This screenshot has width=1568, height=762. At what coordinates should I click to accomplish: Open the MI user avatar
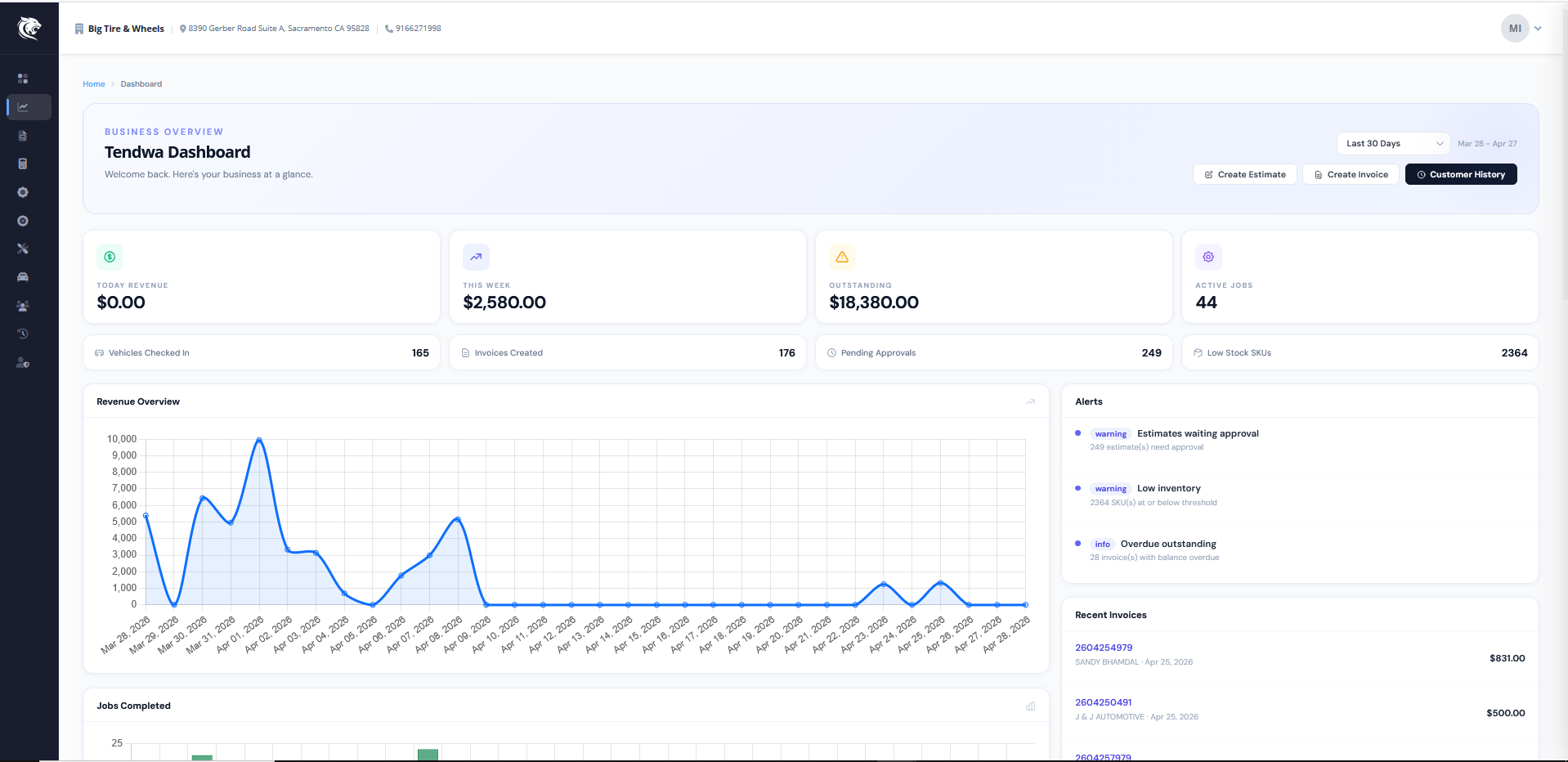tap(1515, 29)
